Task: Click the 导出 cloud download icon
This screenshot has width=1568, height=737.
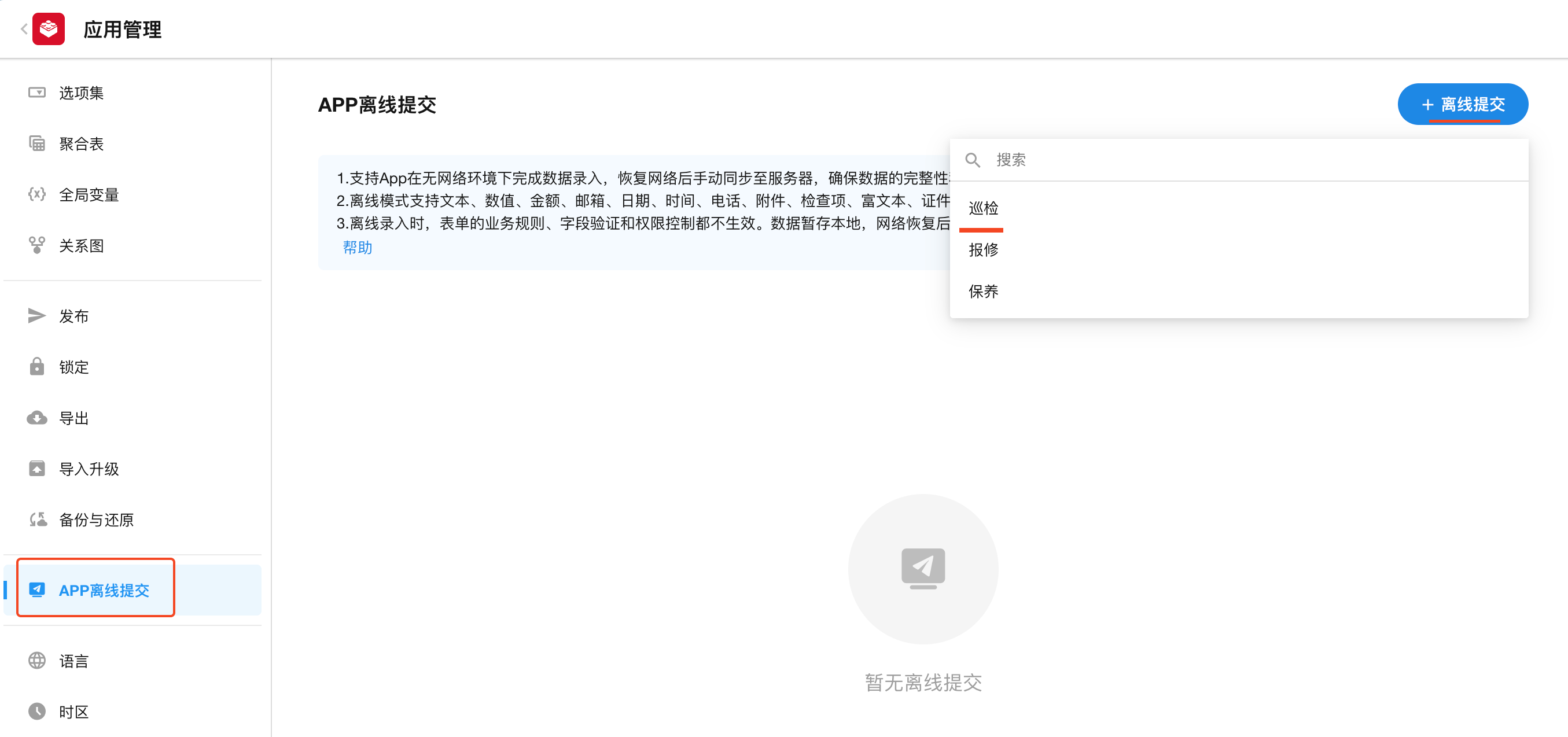Action: (x=36, y=418)
